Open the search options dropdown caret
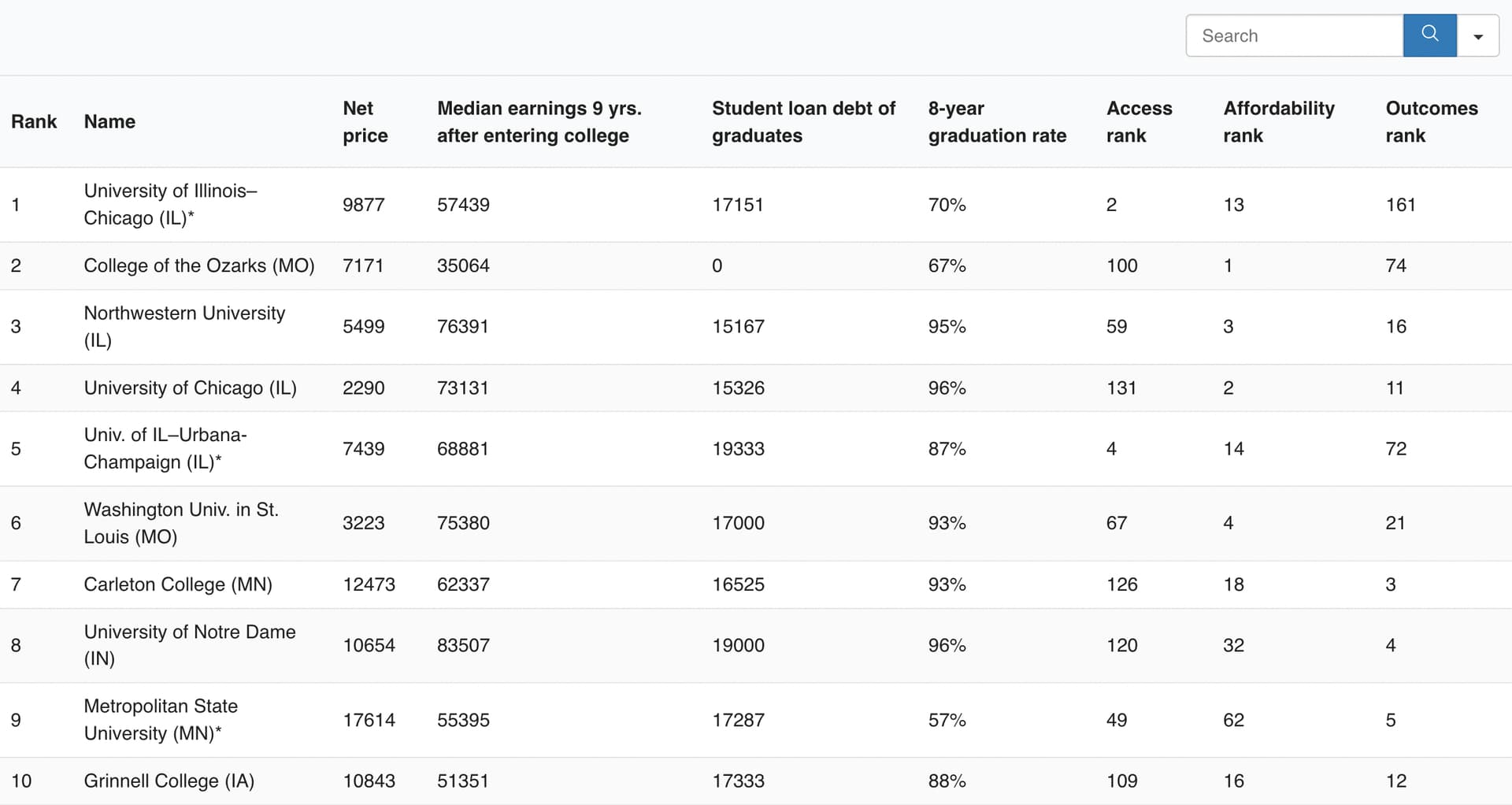Screen dimensions: 1512x805 click(x=1478, y=36)
